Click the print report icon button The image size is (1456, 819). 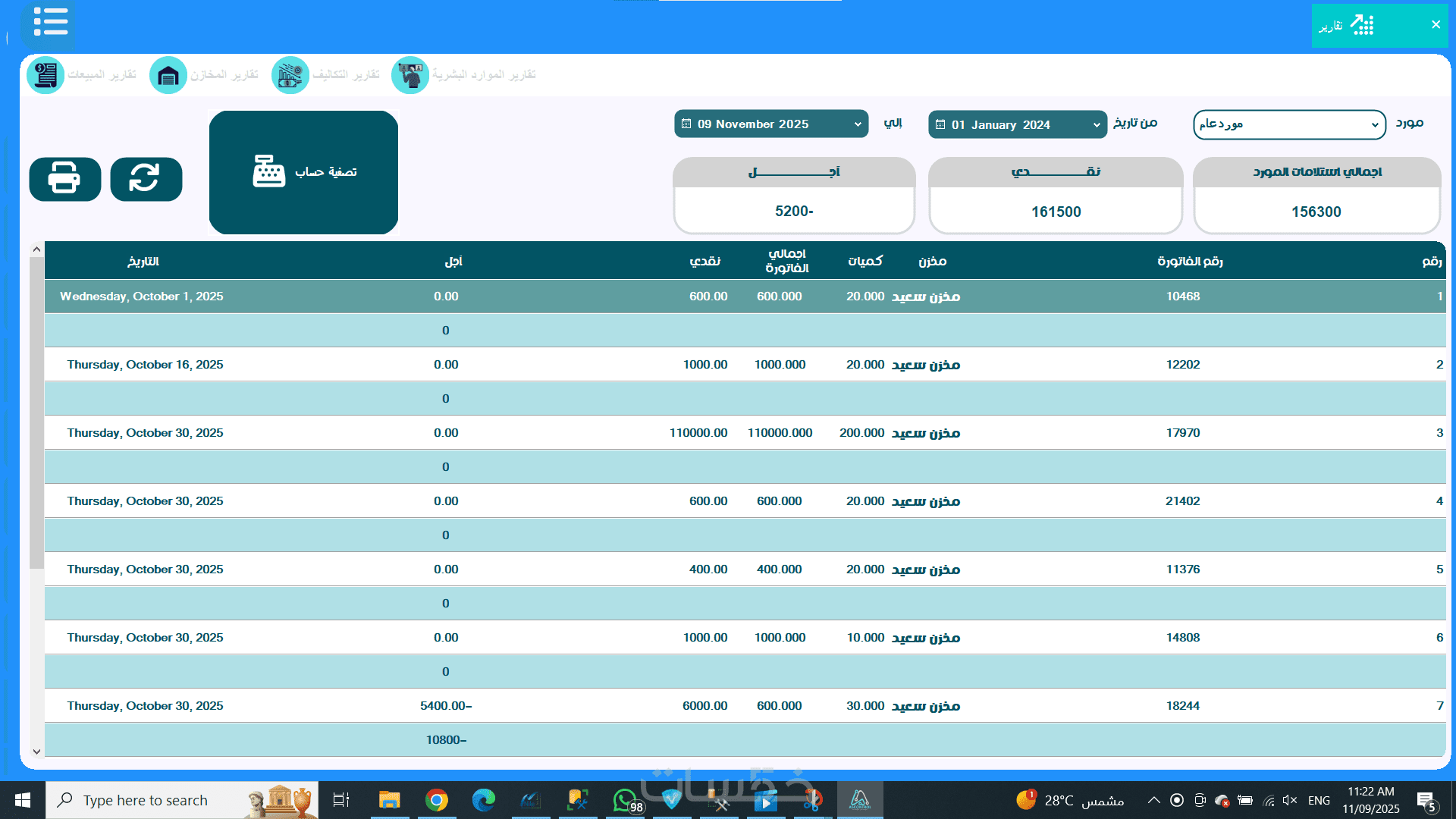coord(65,179)
